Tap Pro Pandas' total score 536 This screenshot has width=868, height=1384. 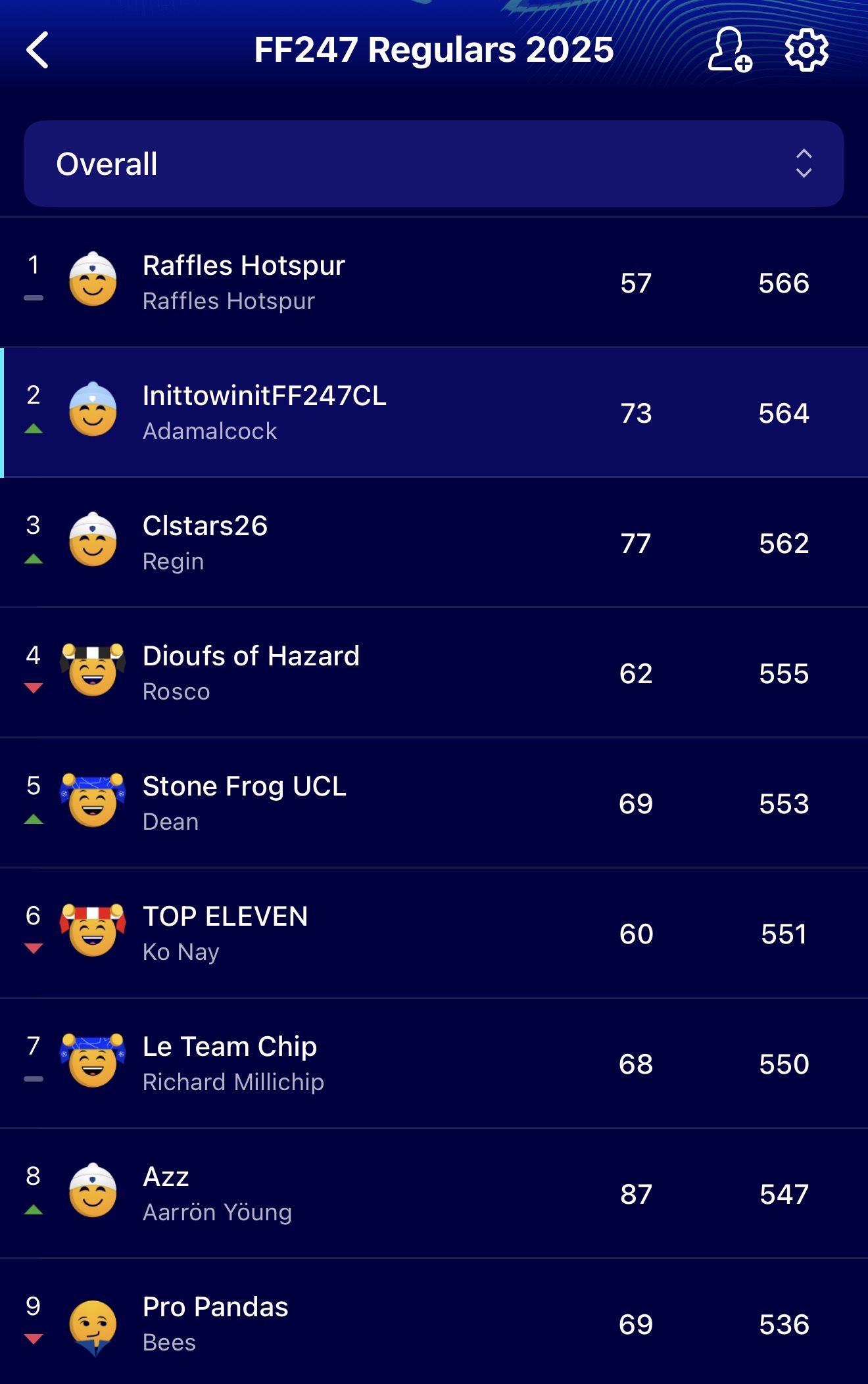pyautogui.click(x=783, y=1325)
